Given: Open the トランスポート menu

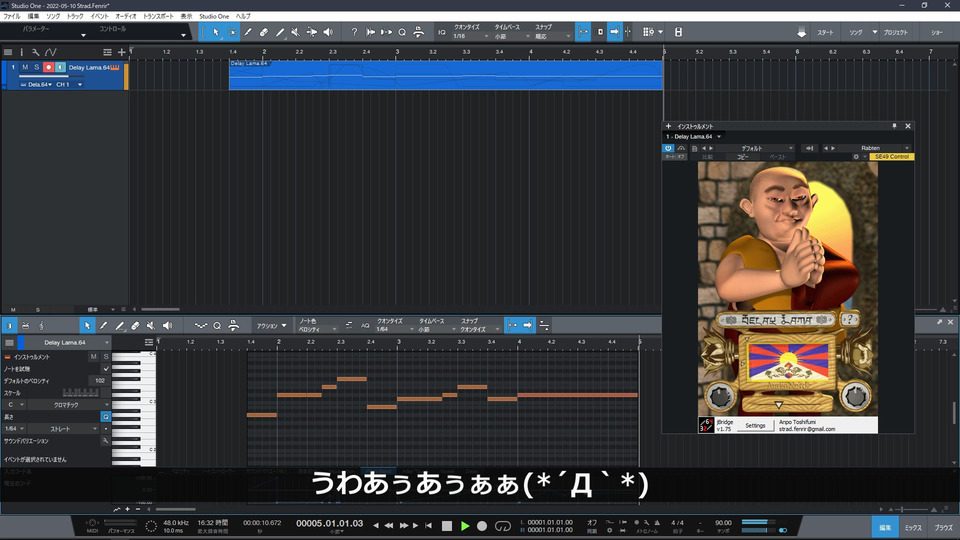Looking at the screenshot, I should point(158,16).
